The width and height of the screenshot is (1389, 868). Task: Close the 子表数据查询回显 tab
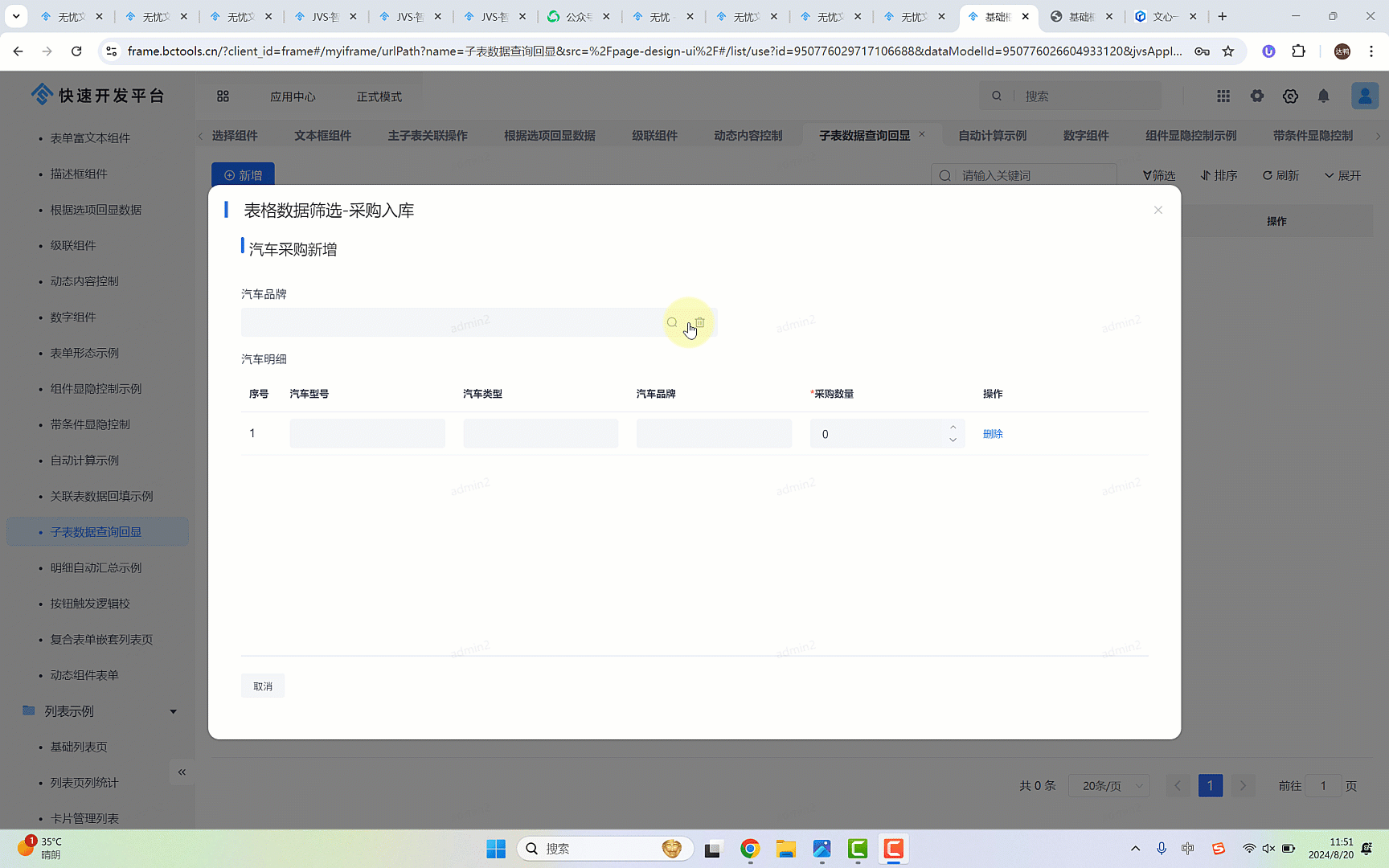coord(922,134)
